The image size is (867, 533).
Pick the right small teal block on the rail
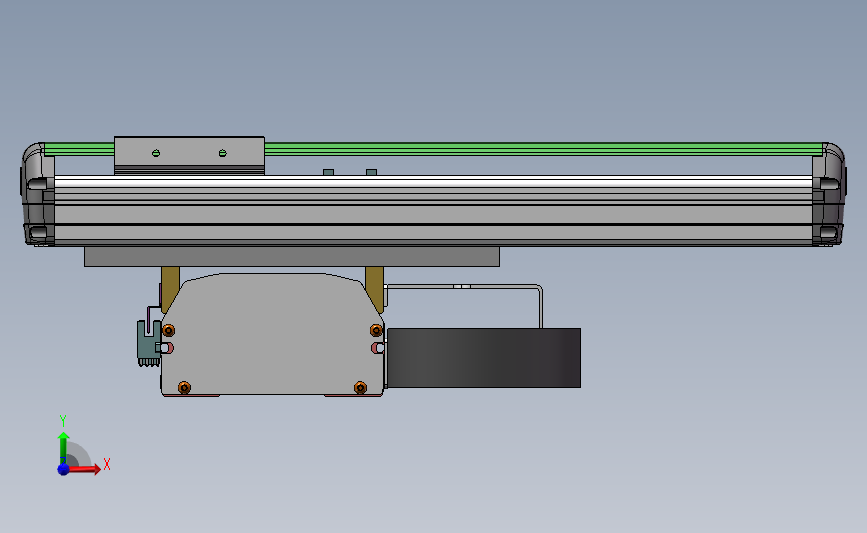pos(372,173)
